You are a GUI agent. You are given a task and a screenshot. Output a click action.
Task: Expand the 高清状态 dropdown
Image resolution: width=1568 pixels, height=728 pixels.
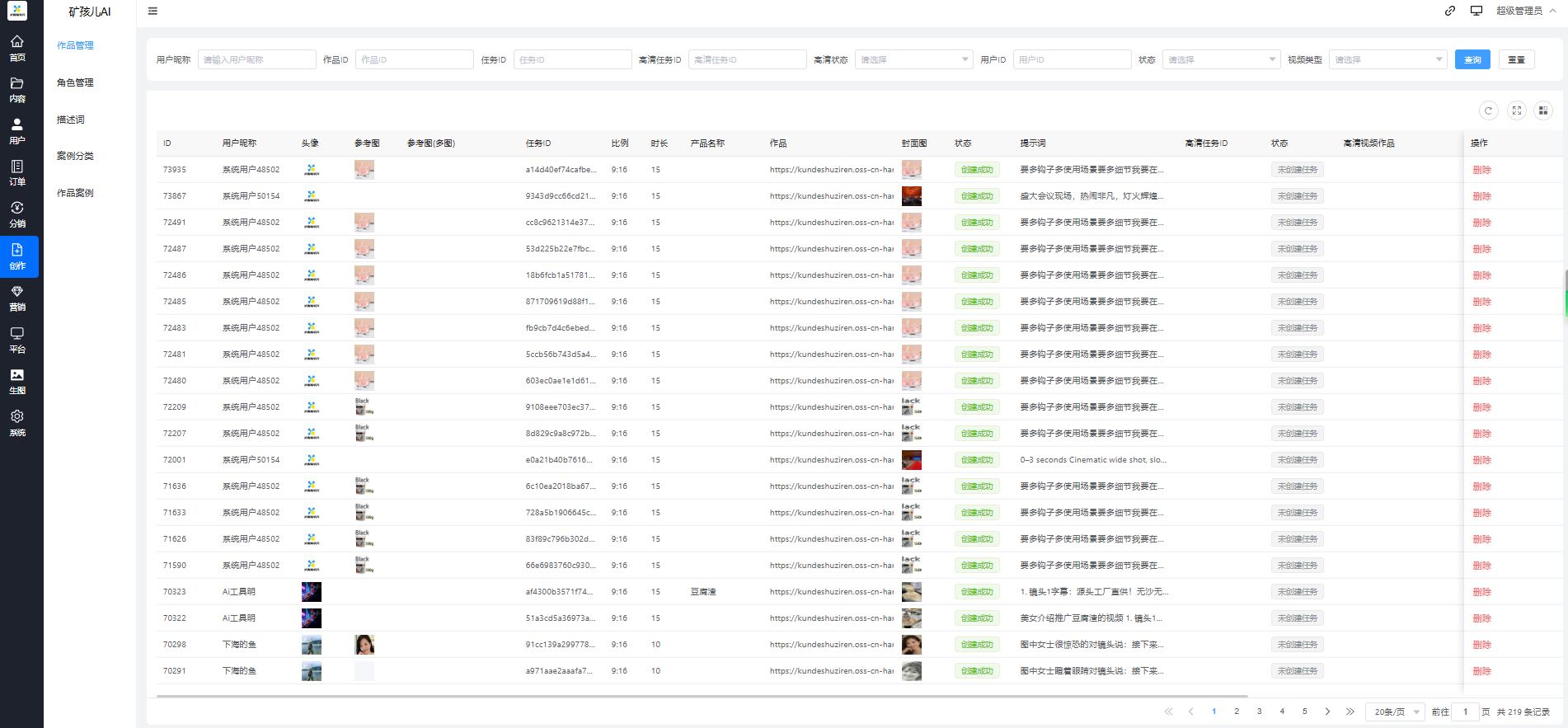click(913, 59)
